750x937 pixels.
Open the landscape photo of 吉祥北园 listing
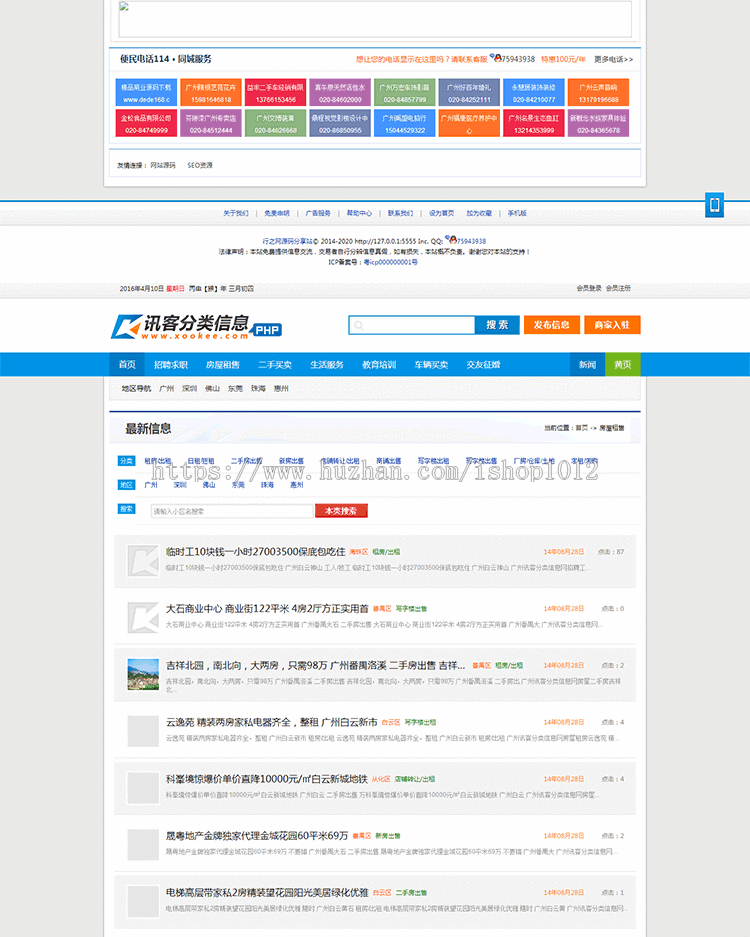click(x=143, y=674)
